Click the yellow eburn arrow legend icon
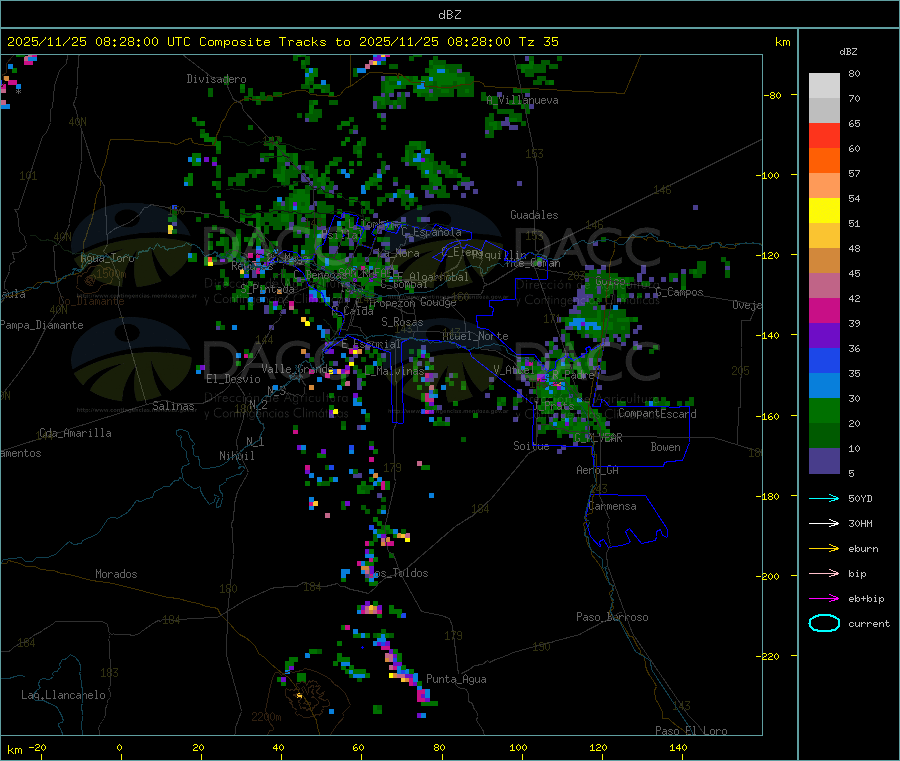The height and width of the screenshot is (761, 900). coord(824,549)
